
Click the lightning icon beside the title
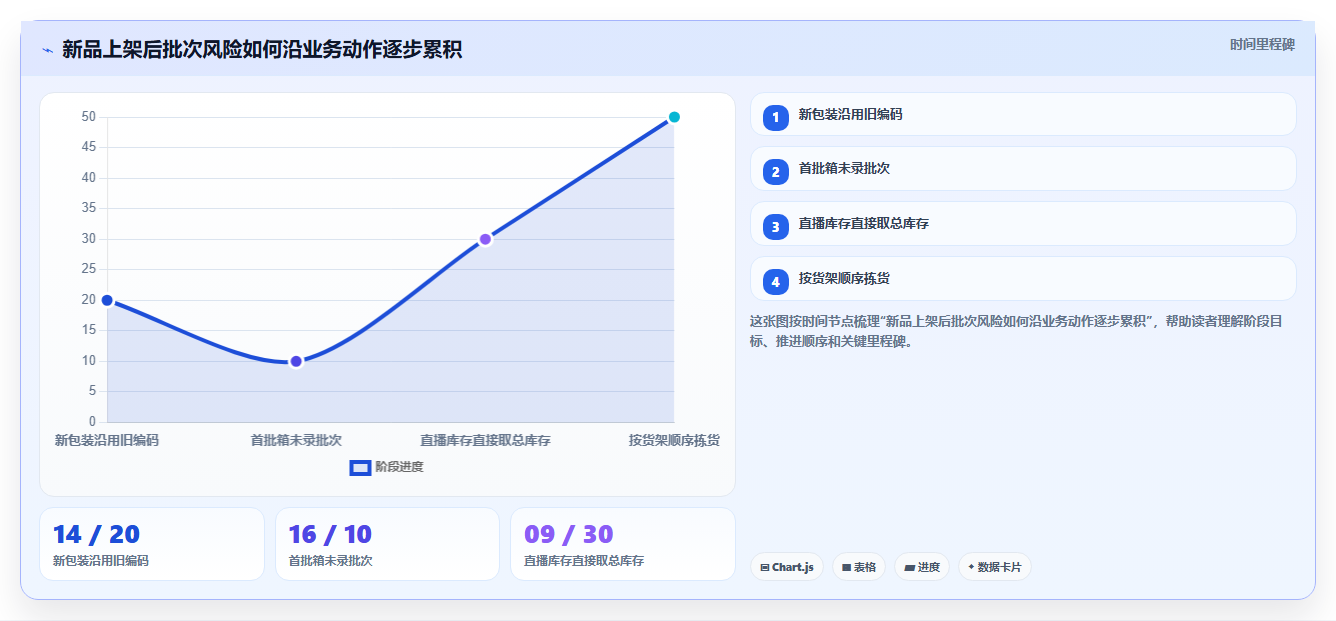47,50
